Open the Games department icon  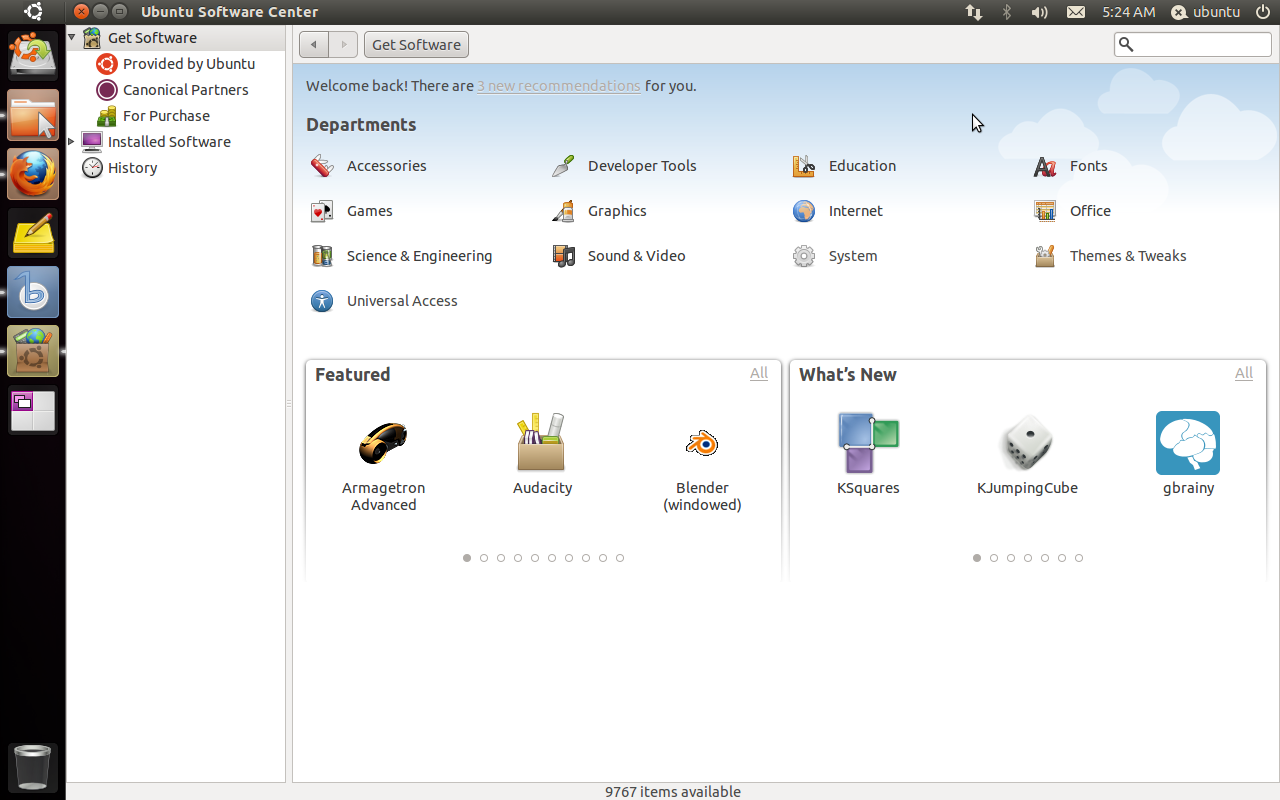[322, 211]
